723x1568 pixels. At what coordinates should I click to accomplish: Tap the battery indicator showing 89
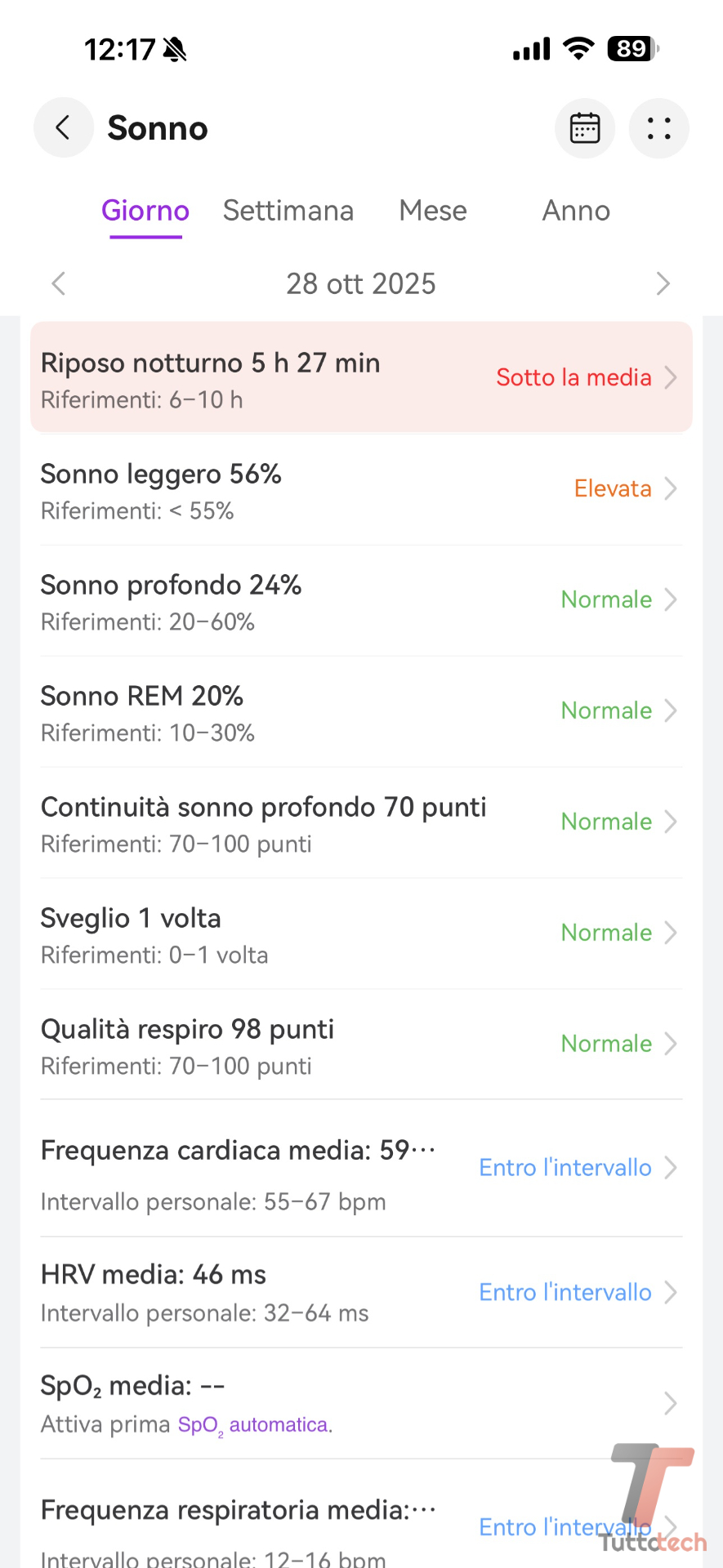632,49
